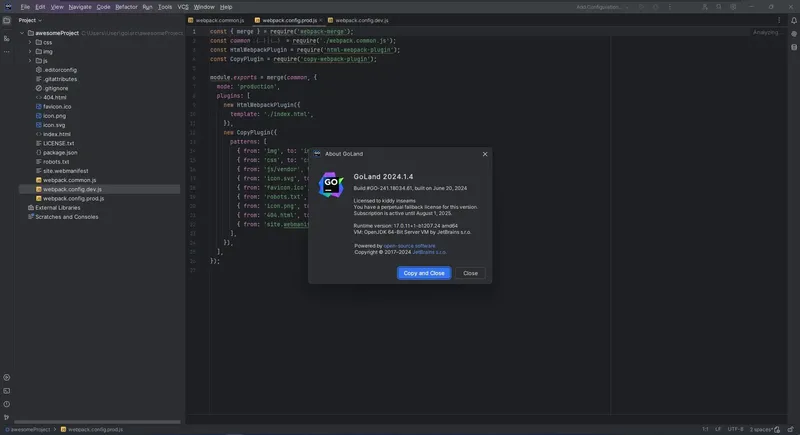Open more run actions menu in toolbar
Viewport: 800px width, 435px height.
click(x=670, y=7)
